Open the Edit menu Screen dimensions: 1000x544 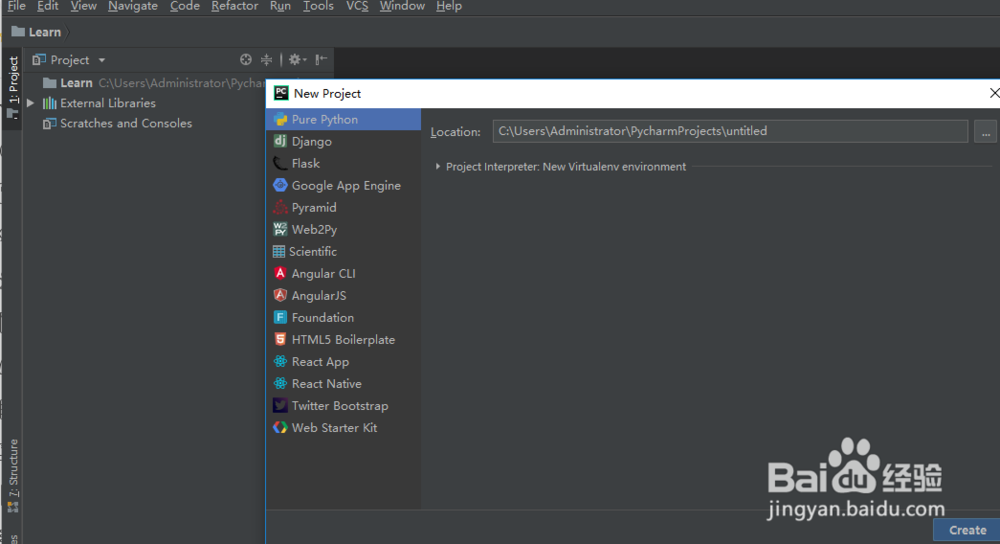48,6
